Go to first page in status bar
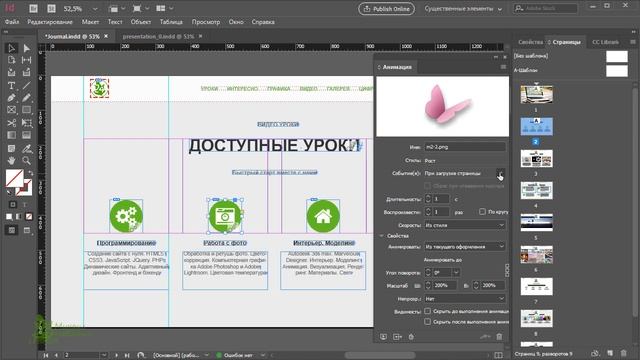 pyautogui.click(x=46, y=355)
